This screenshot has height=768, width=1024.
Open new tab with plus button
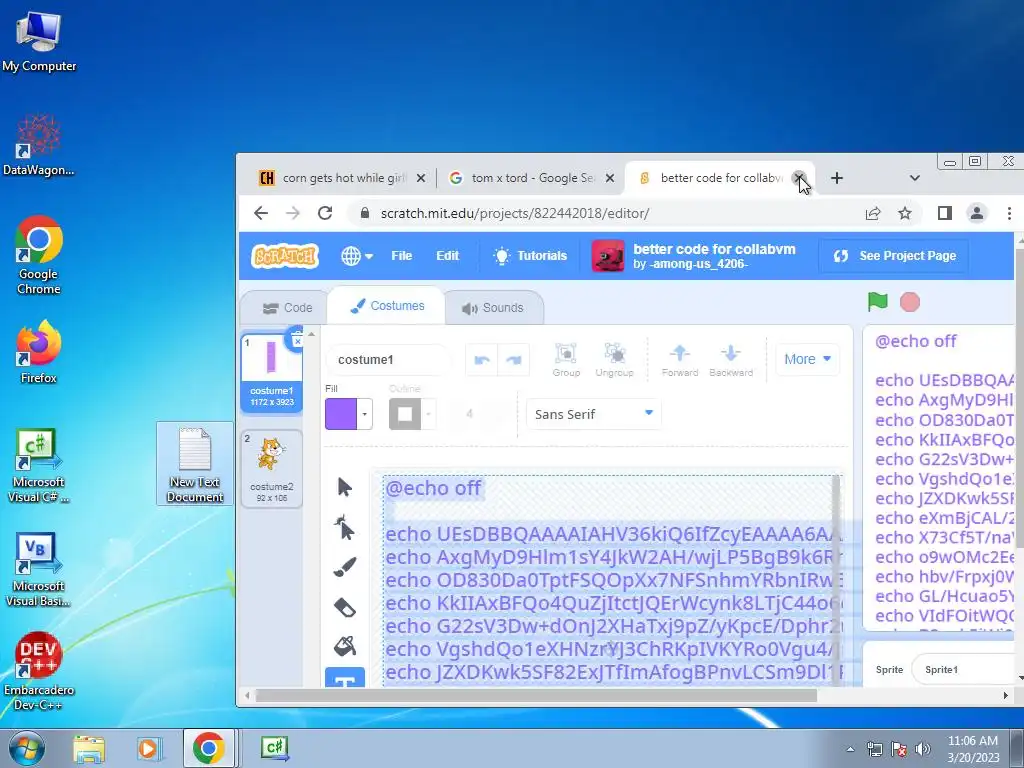(837, 178)
